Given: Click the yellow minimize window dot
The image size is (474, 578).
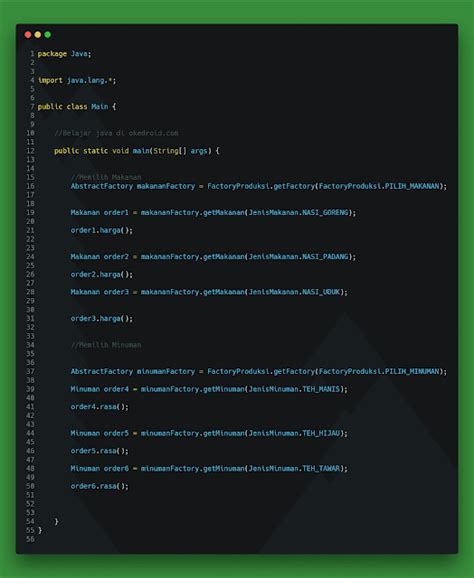Looking at the screenshot, I should (x=38, y=35).
